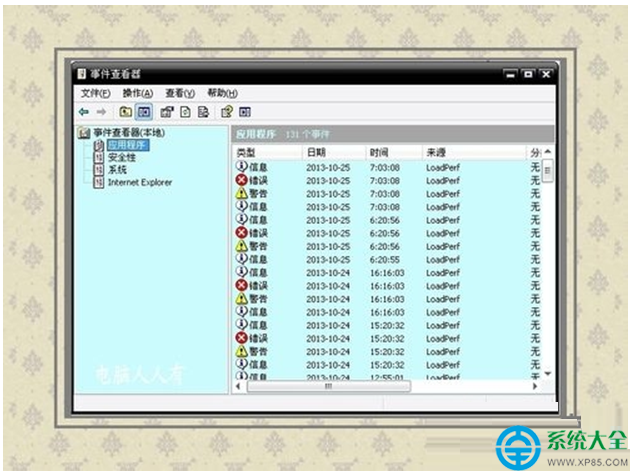Select the 安全性 log in the tree

point(122,157)
